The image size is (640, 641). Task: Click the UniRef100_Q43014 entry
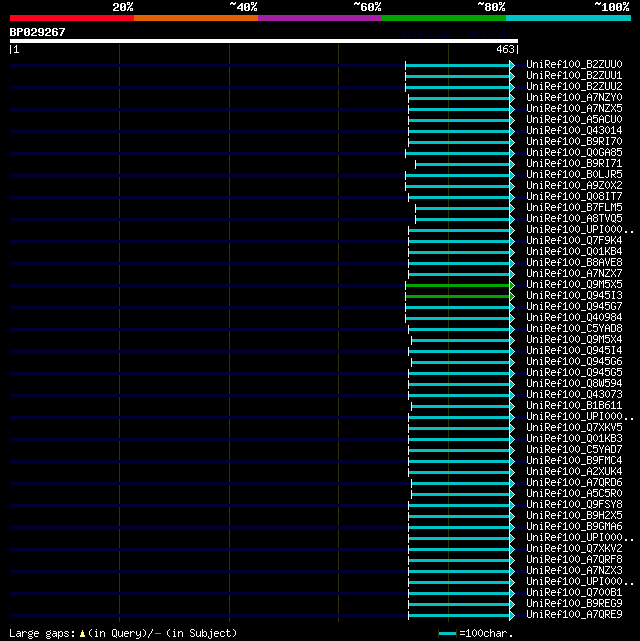coord(574,131)
